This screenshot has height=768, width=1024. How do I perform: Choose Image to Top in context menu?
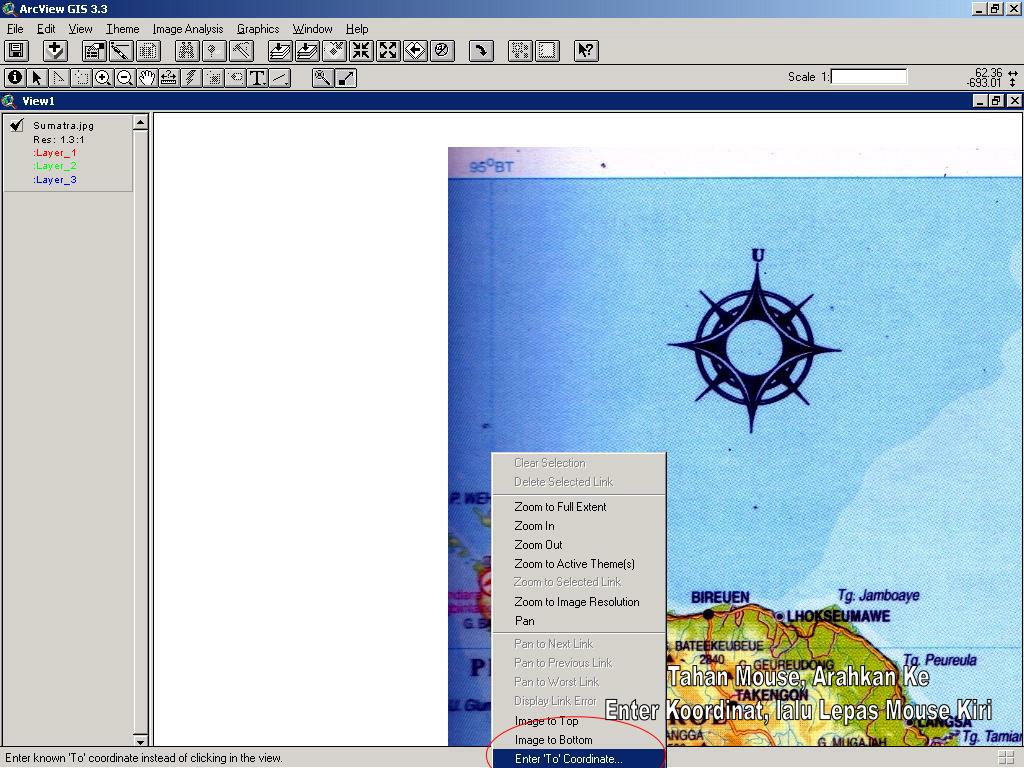(579, 721)
